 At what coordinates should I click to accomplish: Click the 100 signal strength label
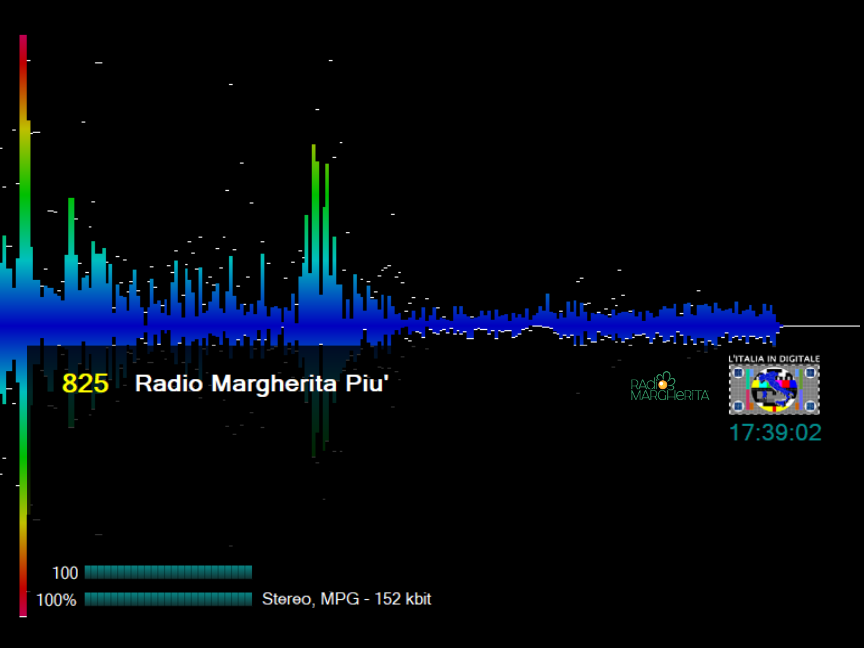pyautogui.click(x=65, y=573)
